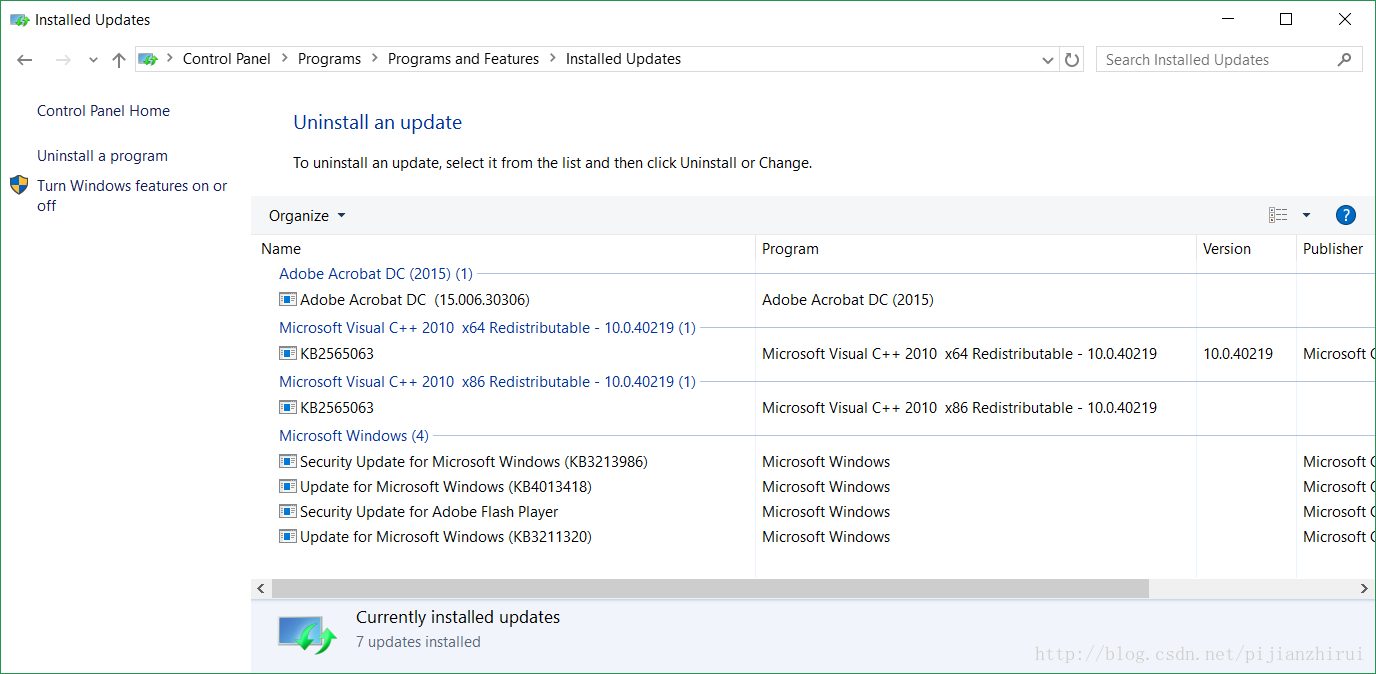Screen dimensions: 1376x674
Task: Navigate to Control Panel breadcrumb
Action: (x=227, y=59)
